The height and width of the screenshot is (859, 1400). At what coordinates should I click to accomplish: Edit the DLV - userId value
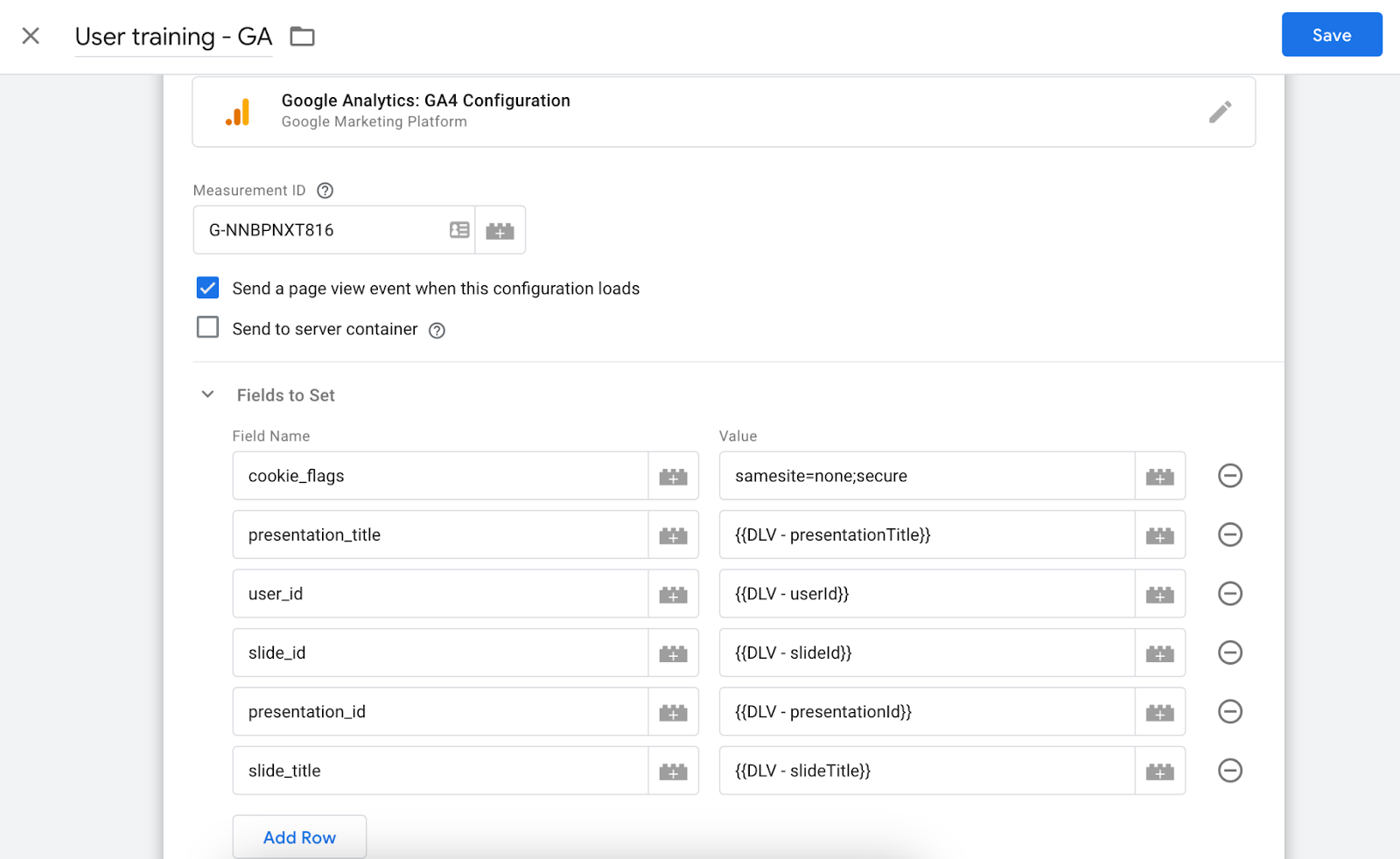tap(927, 594)
